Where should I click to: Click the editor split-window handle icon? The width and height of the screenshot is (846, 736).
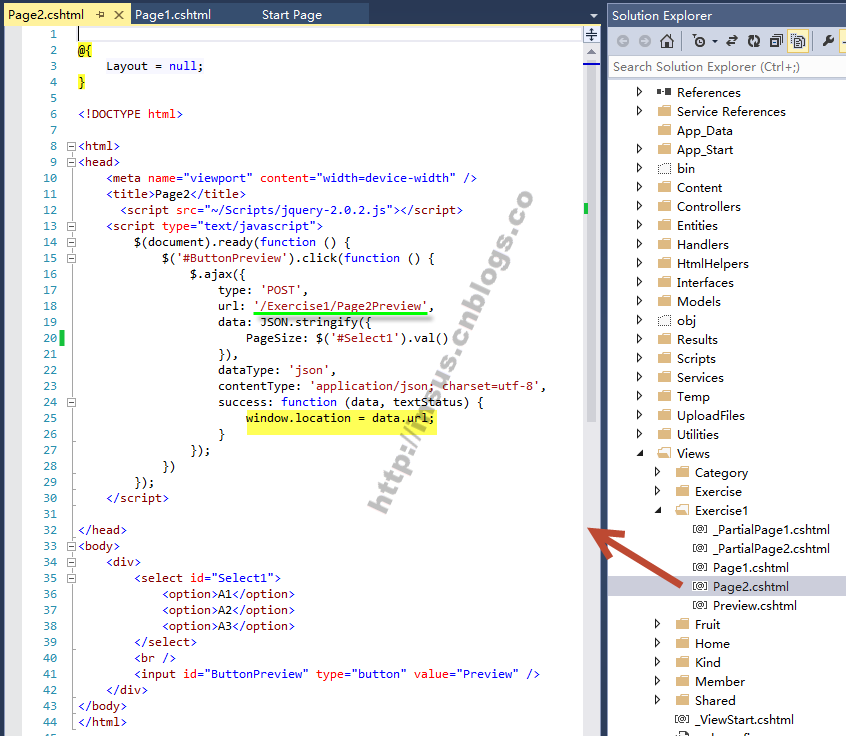pos(591,35)
